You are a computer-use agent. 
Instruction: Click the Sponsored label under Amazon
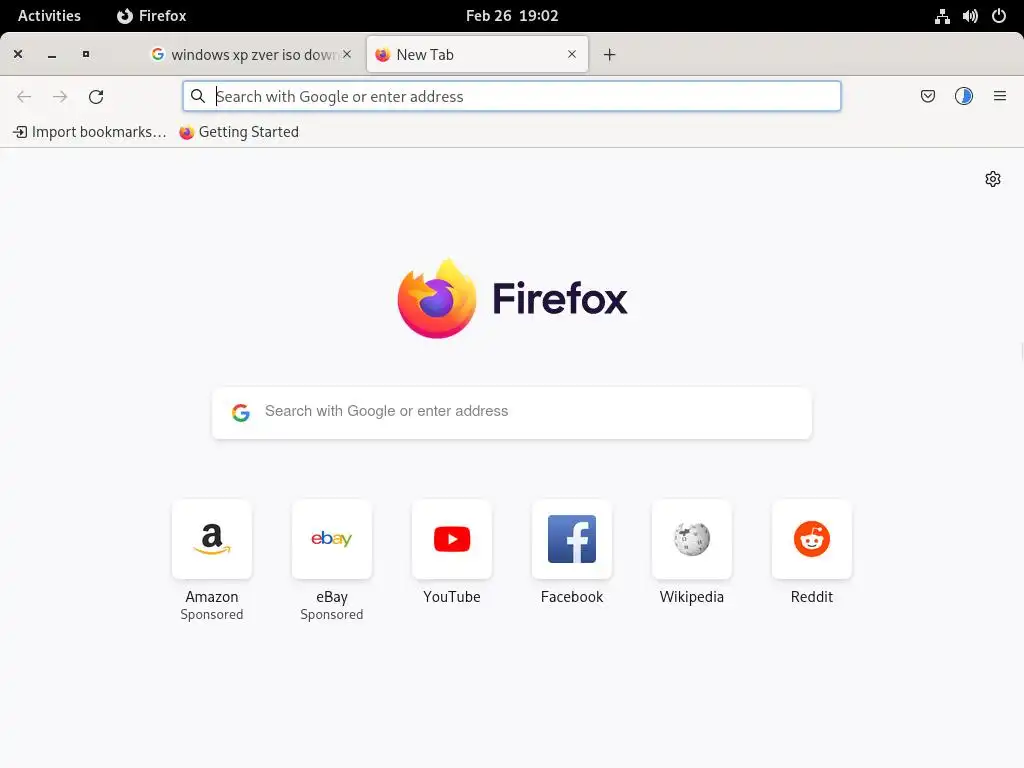point(212,615)
